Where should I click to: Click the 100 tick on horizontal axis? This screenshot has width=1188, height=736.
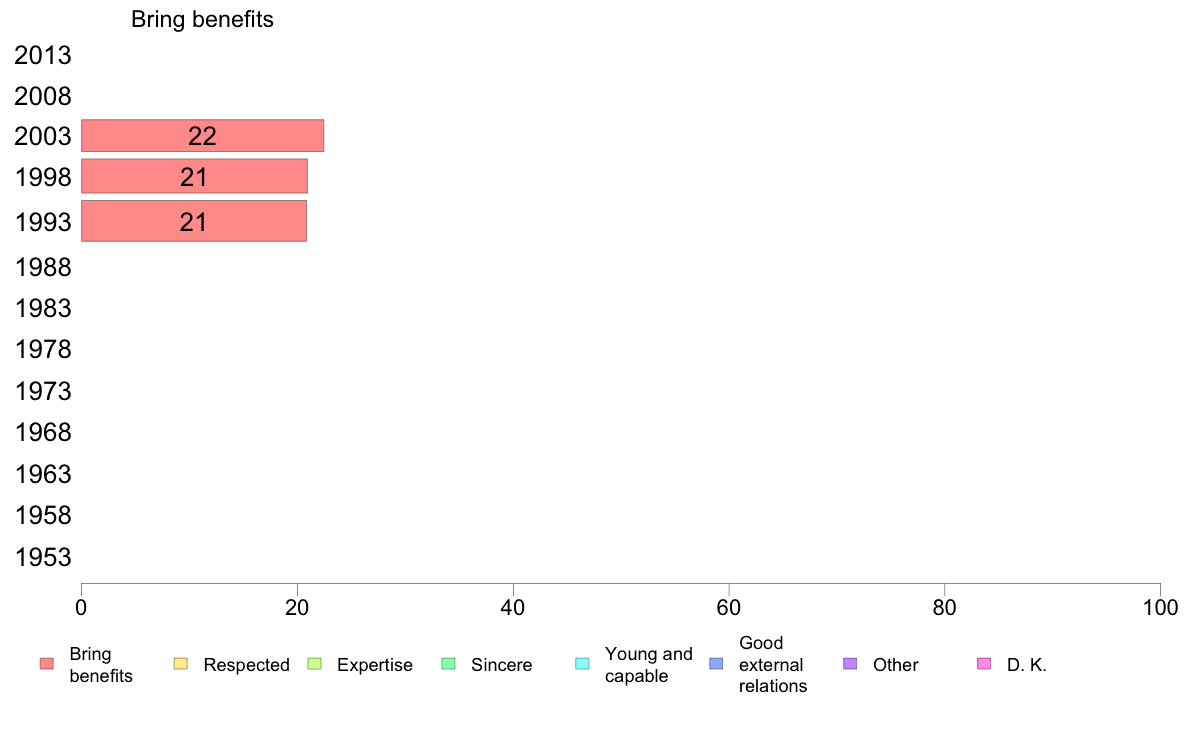(1160, 608)
